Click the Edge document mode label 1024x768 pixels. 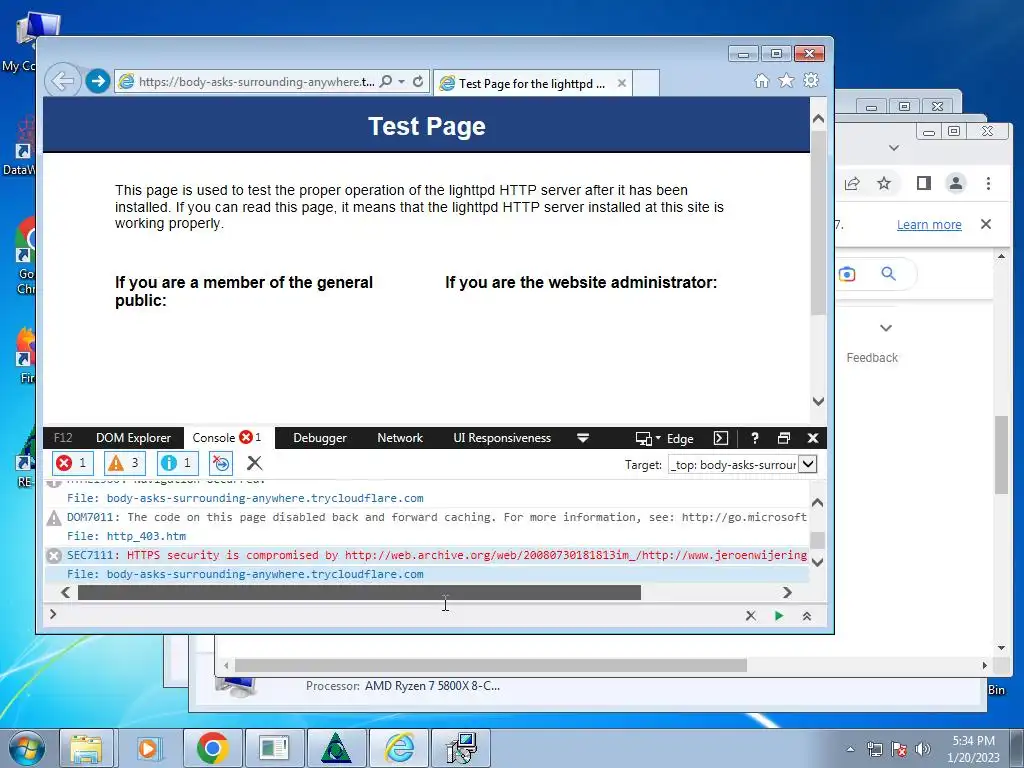tap(680, 439)
